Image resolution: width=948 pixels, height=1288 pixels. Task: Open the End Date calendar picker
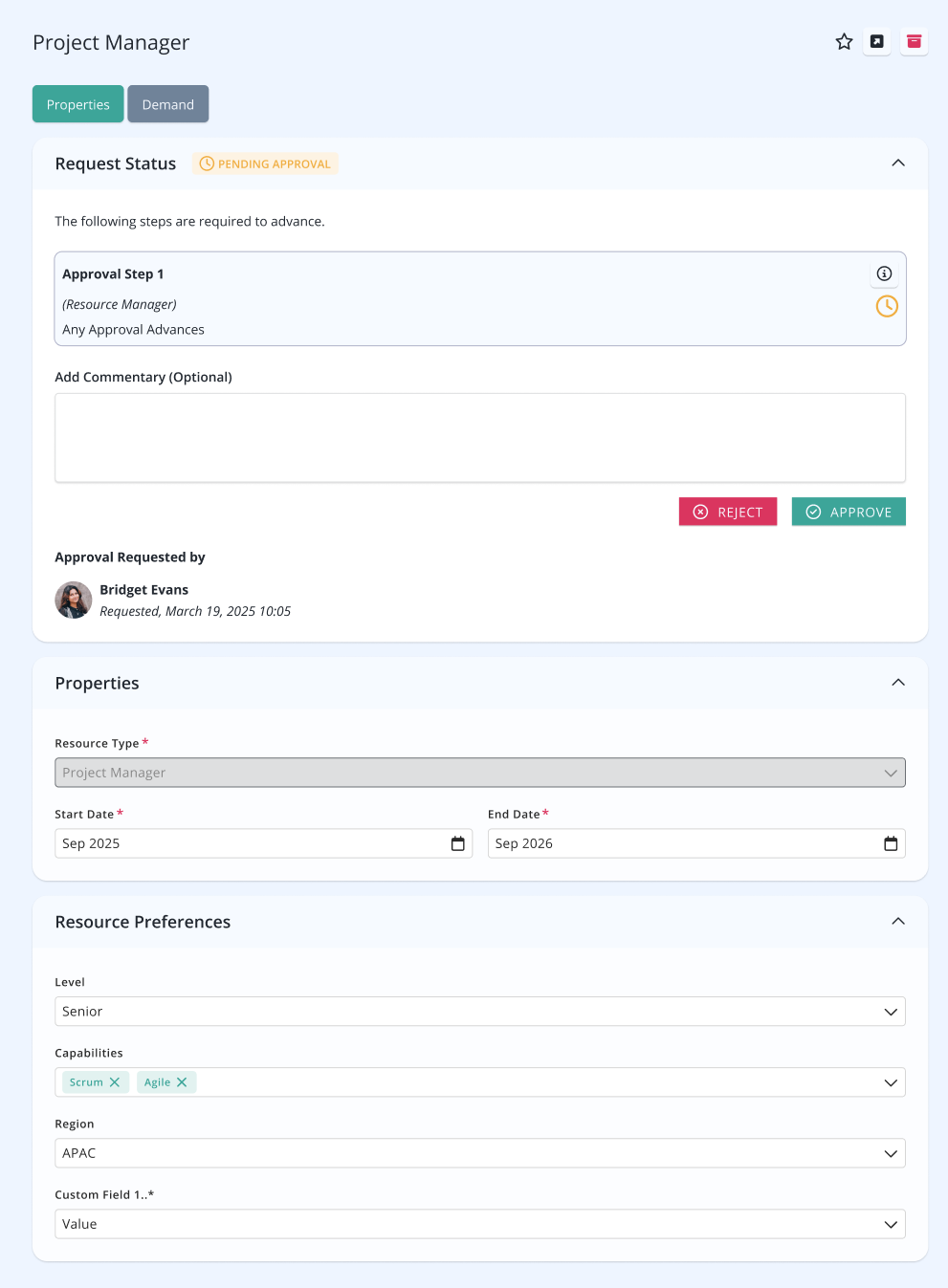[891, 843]
